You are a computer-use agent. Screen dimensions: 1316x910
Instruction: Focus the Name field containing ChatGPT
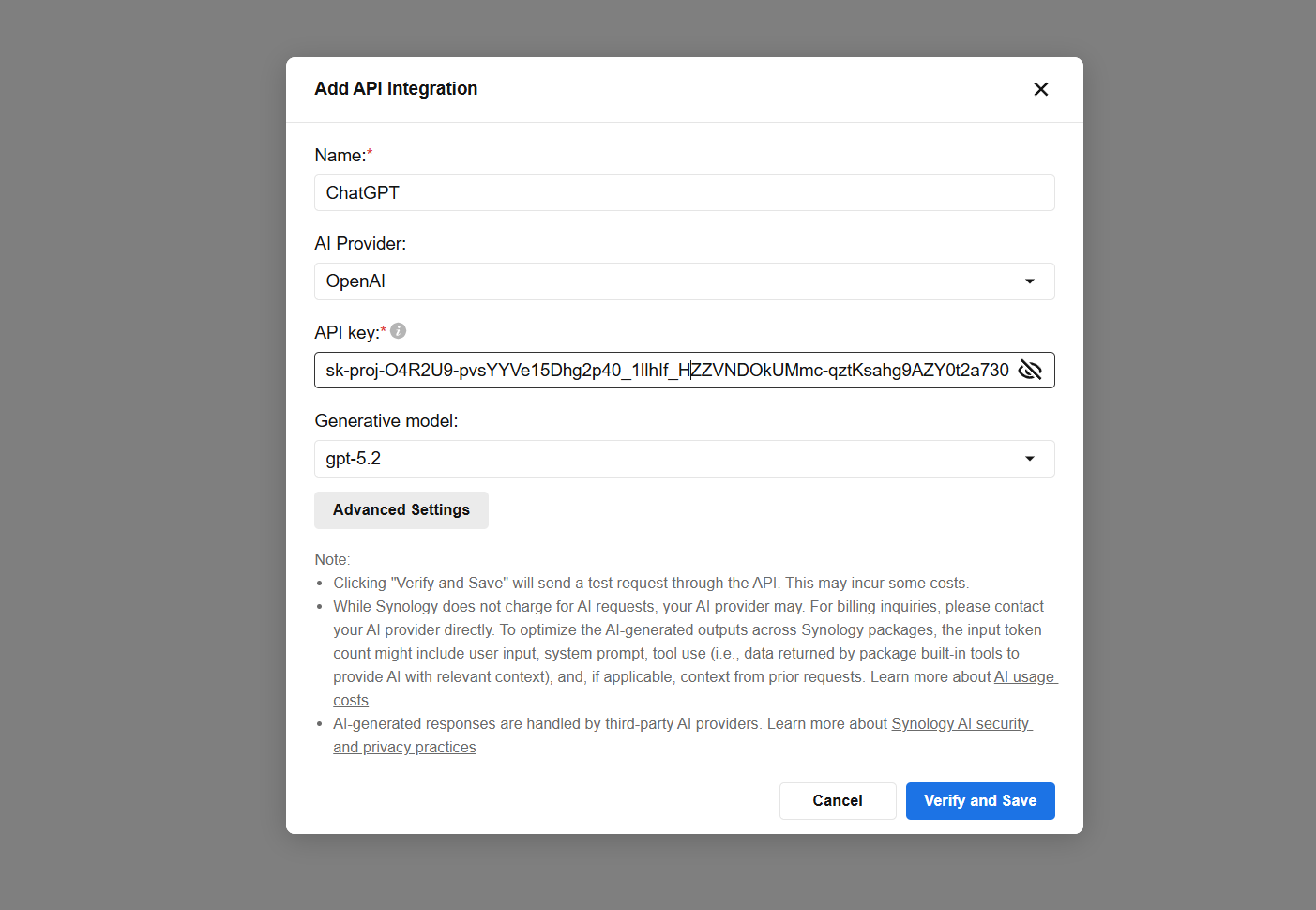(684, 193)
